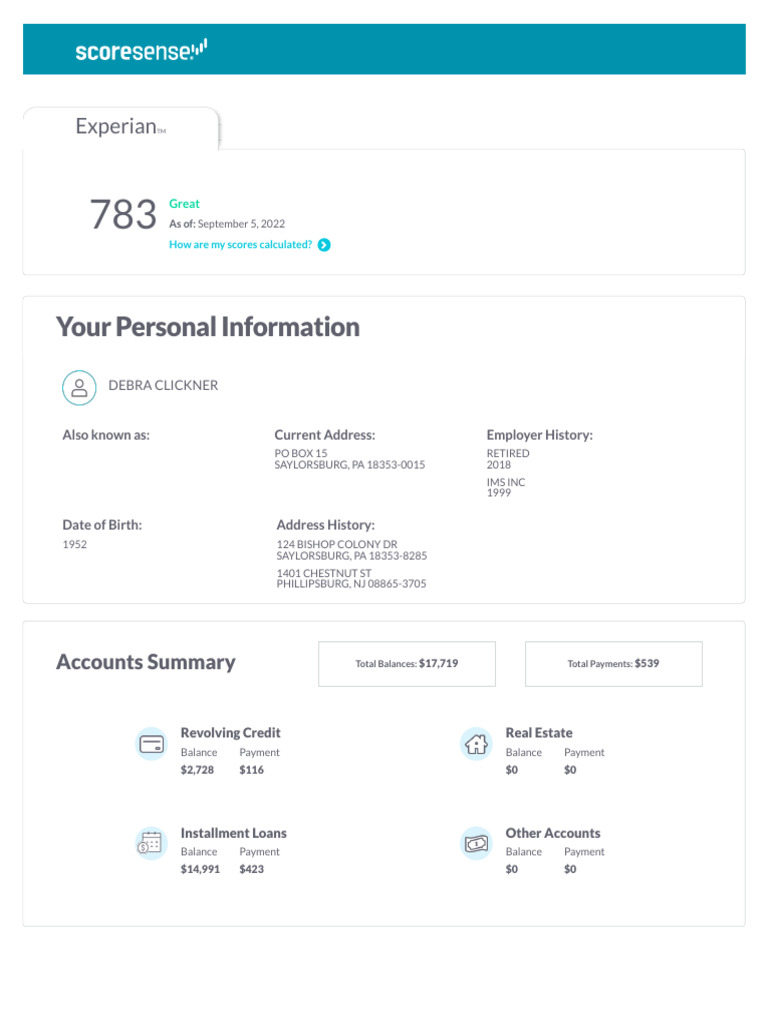Viewport: 768px width, 1024px height.
Task: Click the Real Estate heading
Action: coord(539,733)
